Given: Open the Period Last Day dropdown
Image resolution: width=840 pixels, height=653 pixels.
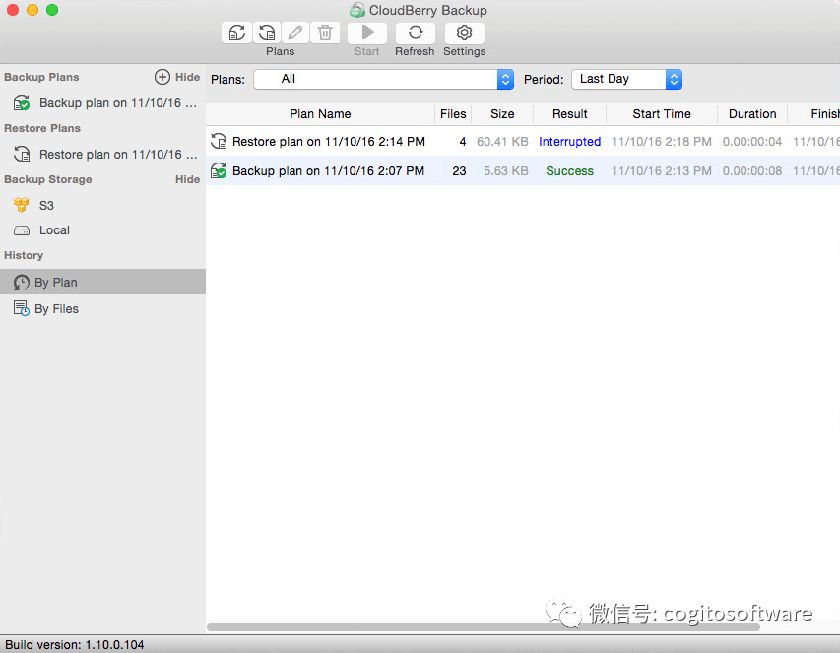Looking at the screenshot, I should pyautogui.click(x=626, y=79).
